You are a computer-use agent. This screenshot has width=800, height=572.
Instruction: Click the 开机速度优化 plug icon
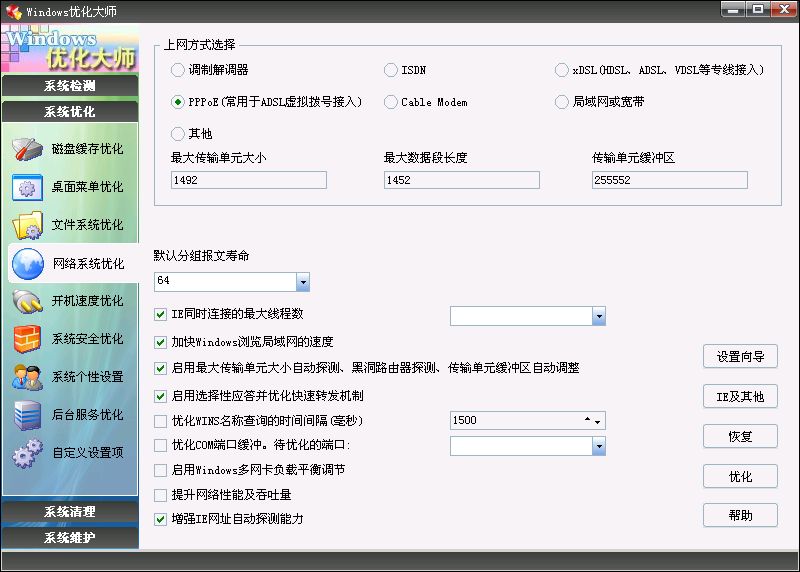point(28,302)
